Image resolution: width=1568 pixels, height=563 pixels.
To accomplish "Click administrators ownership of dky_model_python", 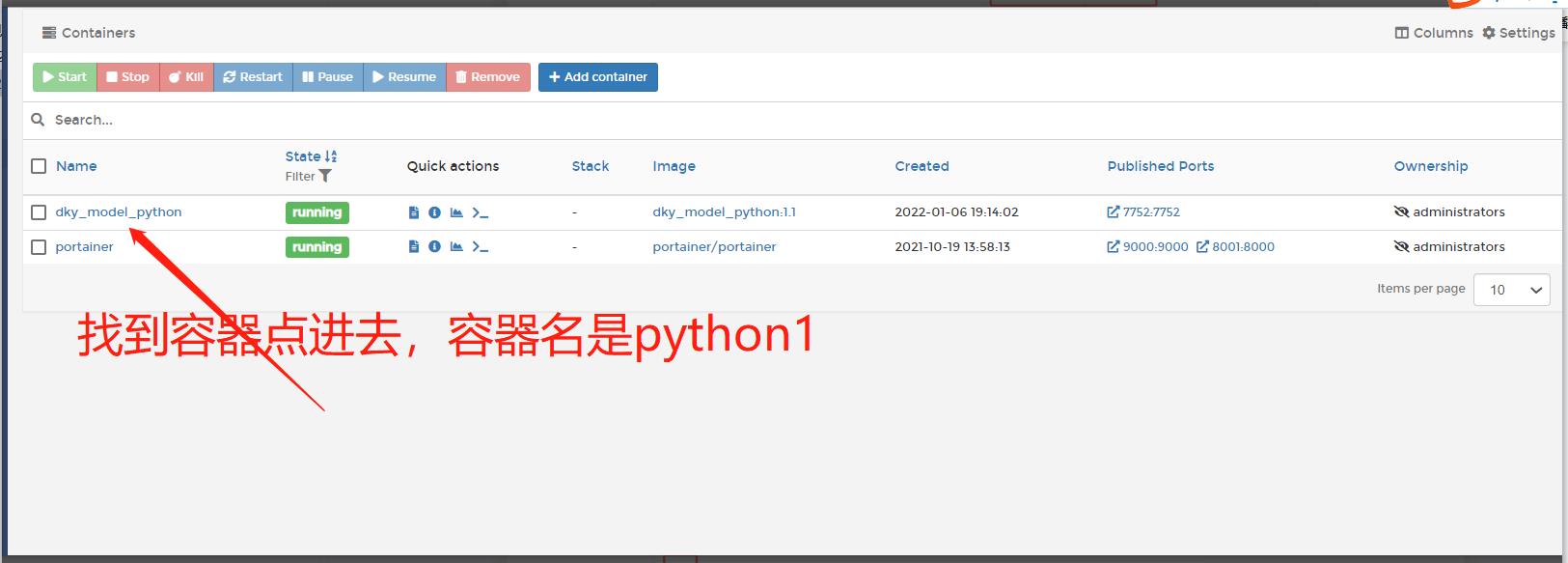I will 1449,212.
